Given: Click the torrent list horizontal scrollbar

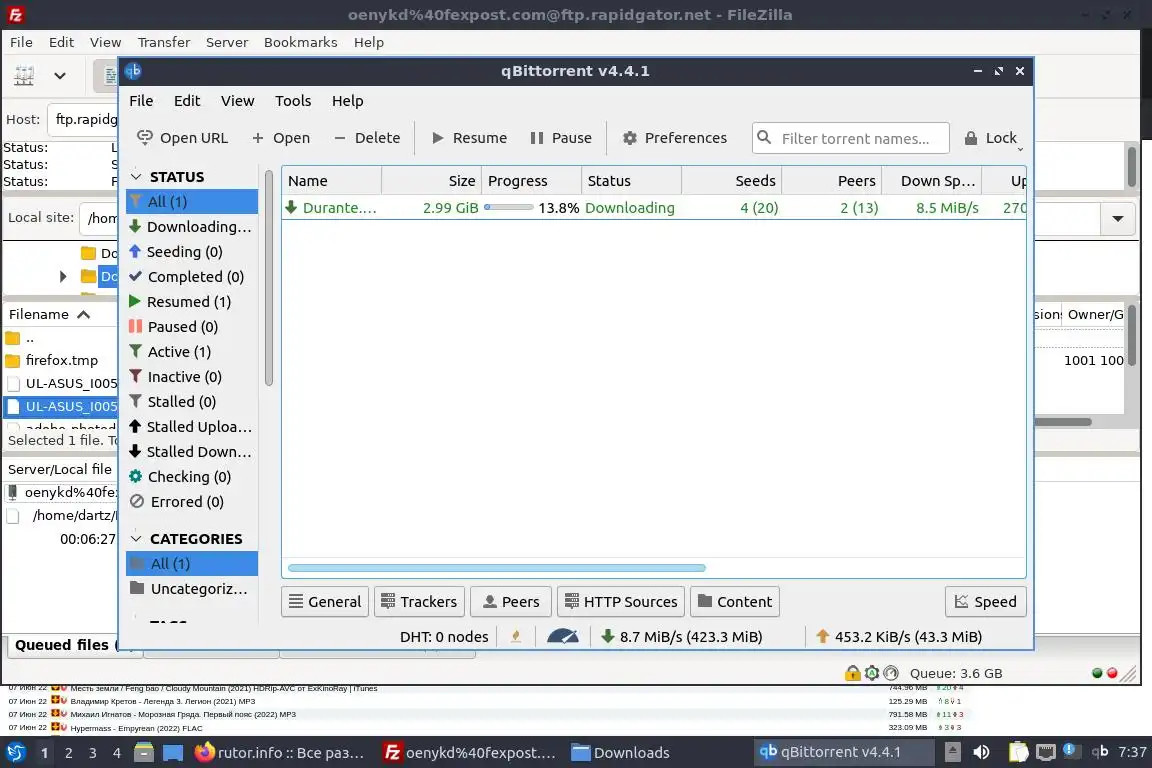Looking at the screenshot, I should point(497,567).
